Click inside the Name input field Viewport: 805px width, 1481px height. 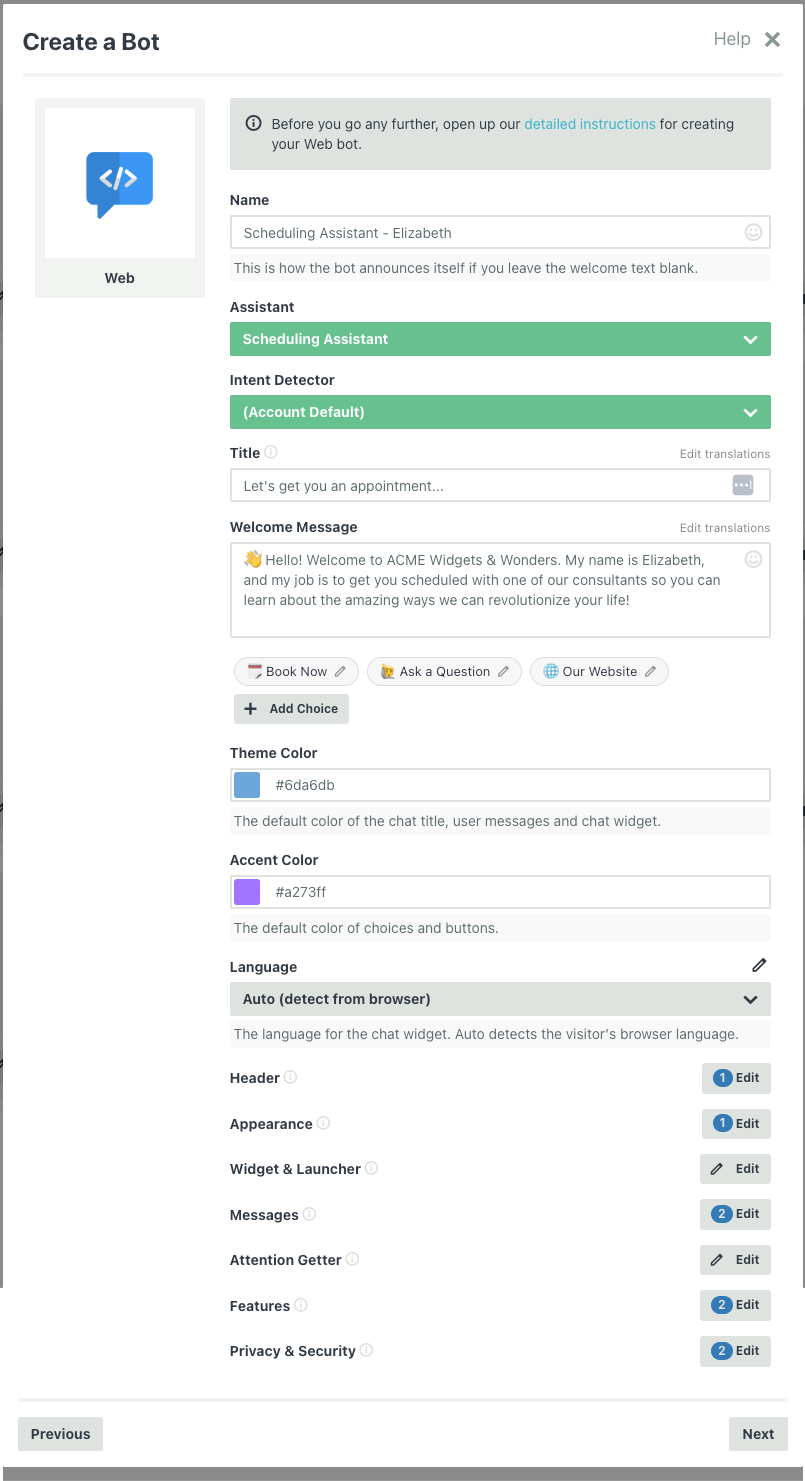450,232
